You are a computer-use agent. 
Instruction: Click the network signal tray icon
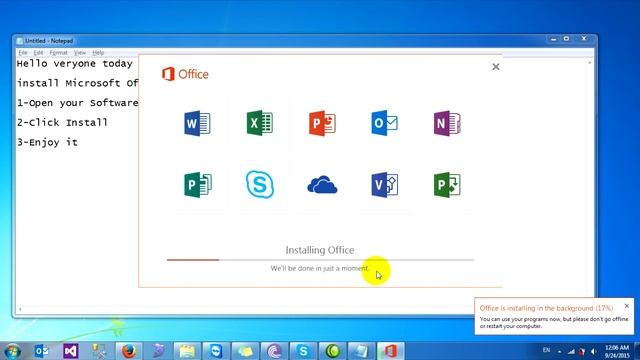[571, 351]
